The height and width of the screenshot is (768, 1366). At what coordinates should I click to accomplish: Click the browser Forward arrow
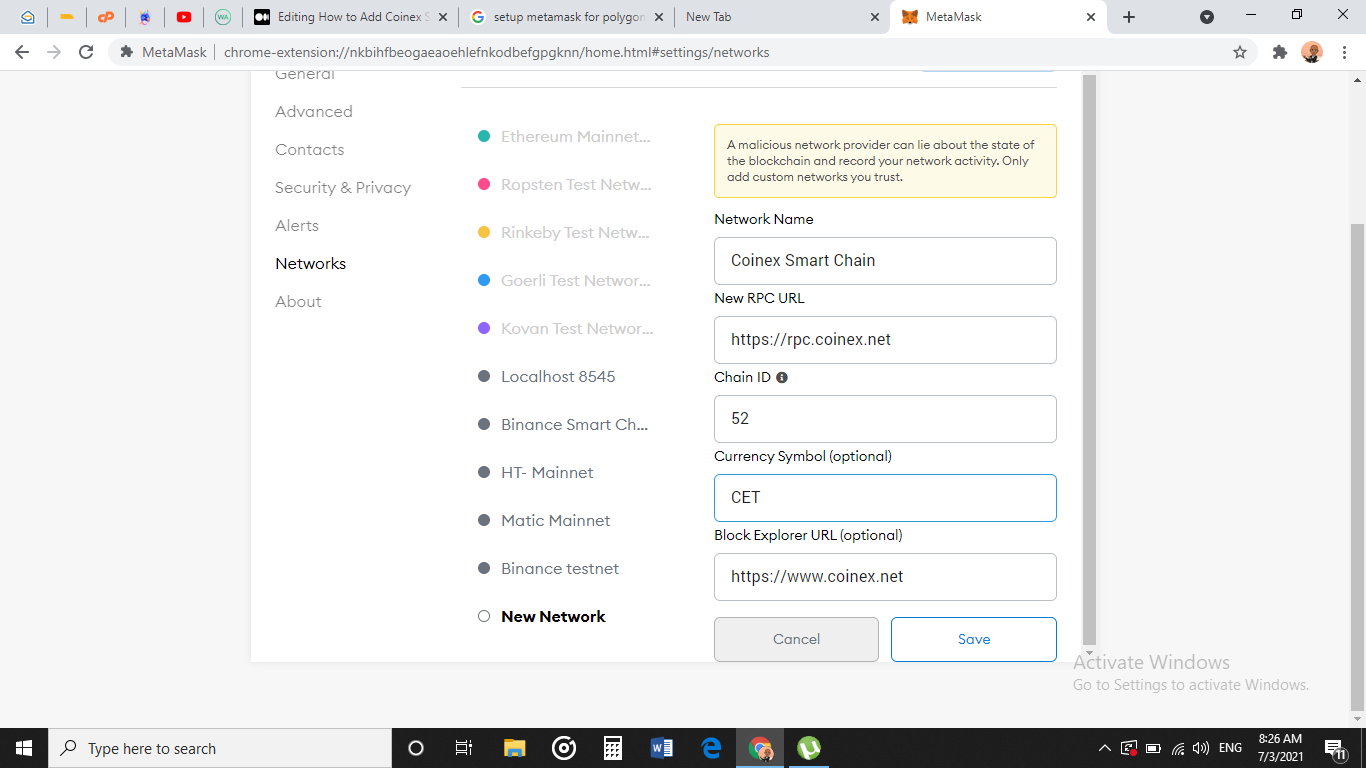pos(54,52)
